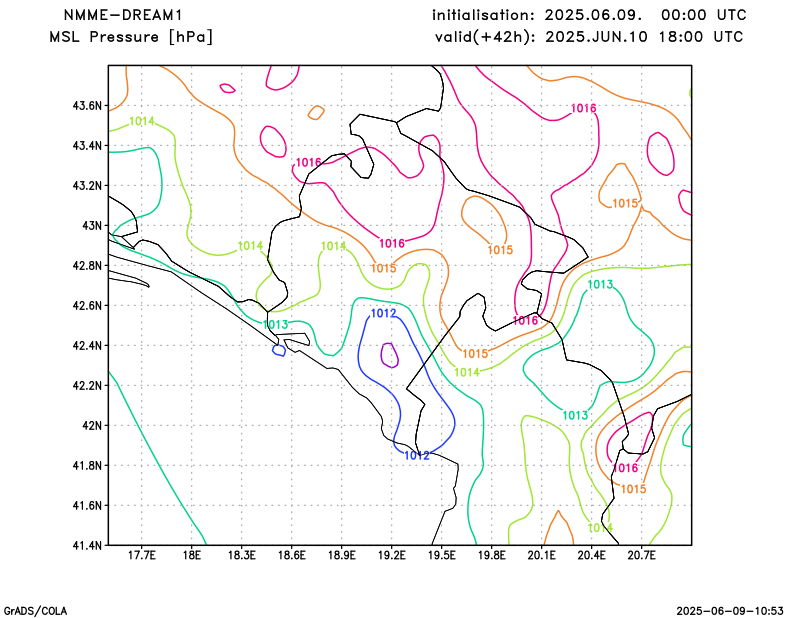Image resolution: width=800 pixels, height=618 pixels.
Task: Click the 42.8N latitude axis label
Action: coord(87,266)
